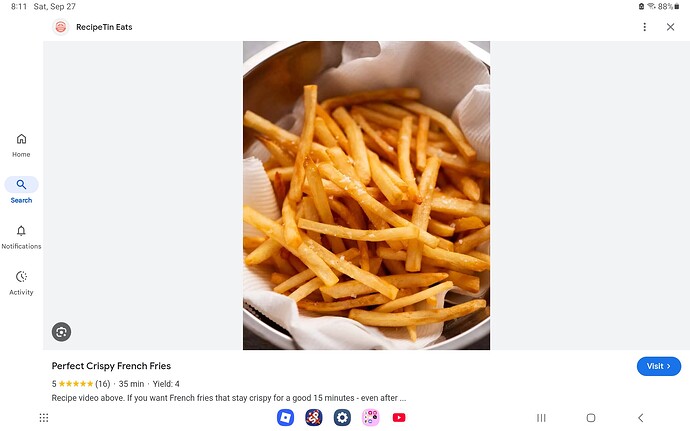Tap the back navigation arrow

point(641,417)
